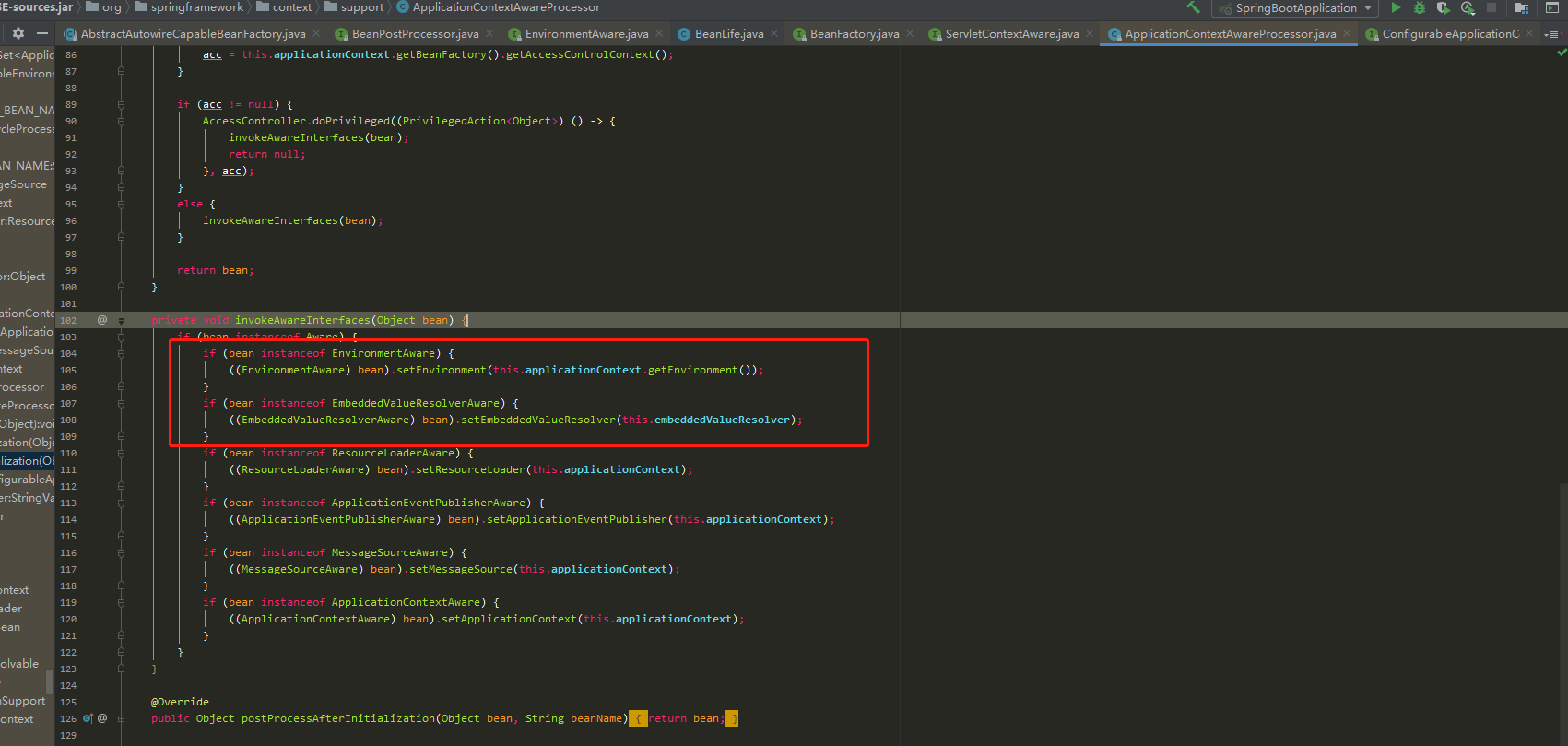
Task: Open the Project Structure icon
Action: [1522, 7]
